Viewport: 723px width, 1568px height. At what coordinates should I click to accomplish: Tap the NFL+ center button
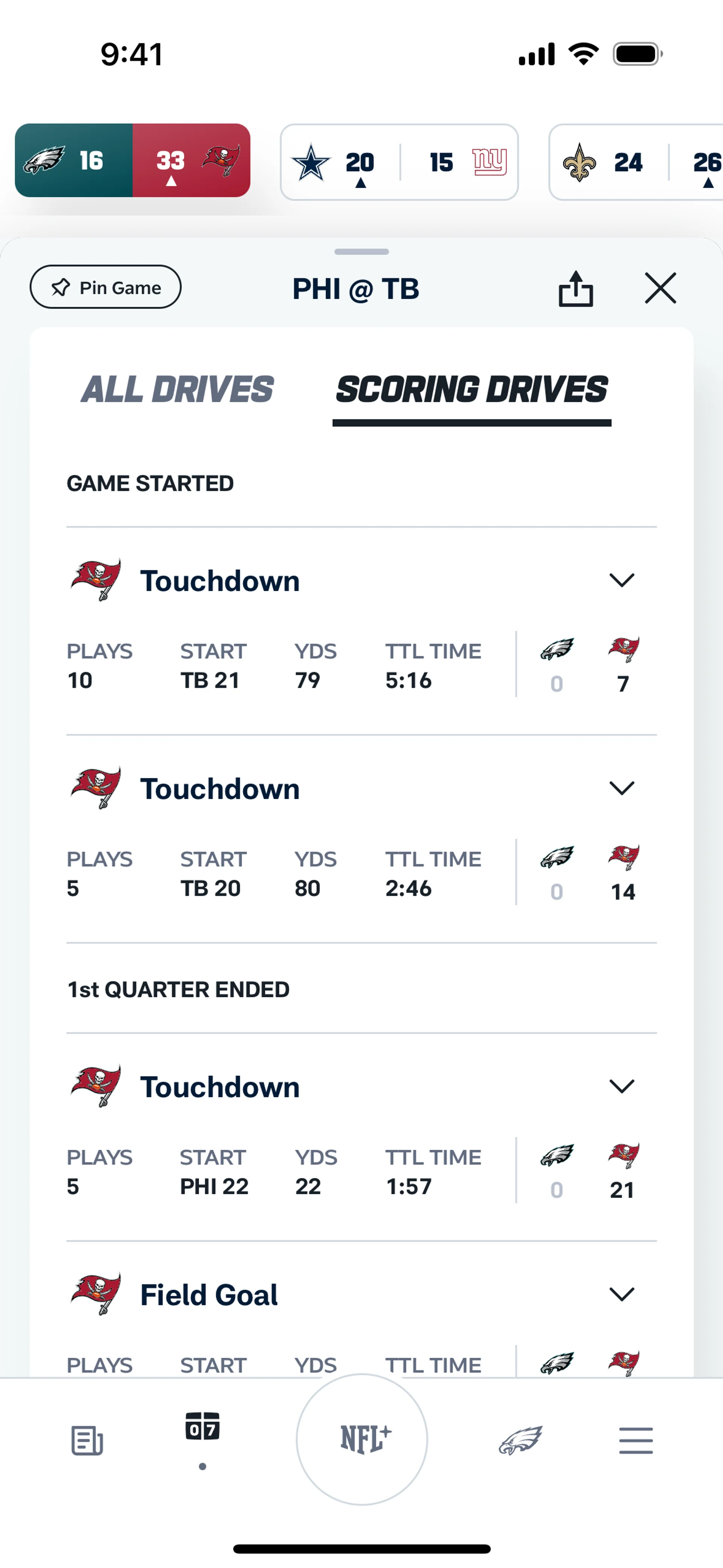click(x=362, y=1439)
